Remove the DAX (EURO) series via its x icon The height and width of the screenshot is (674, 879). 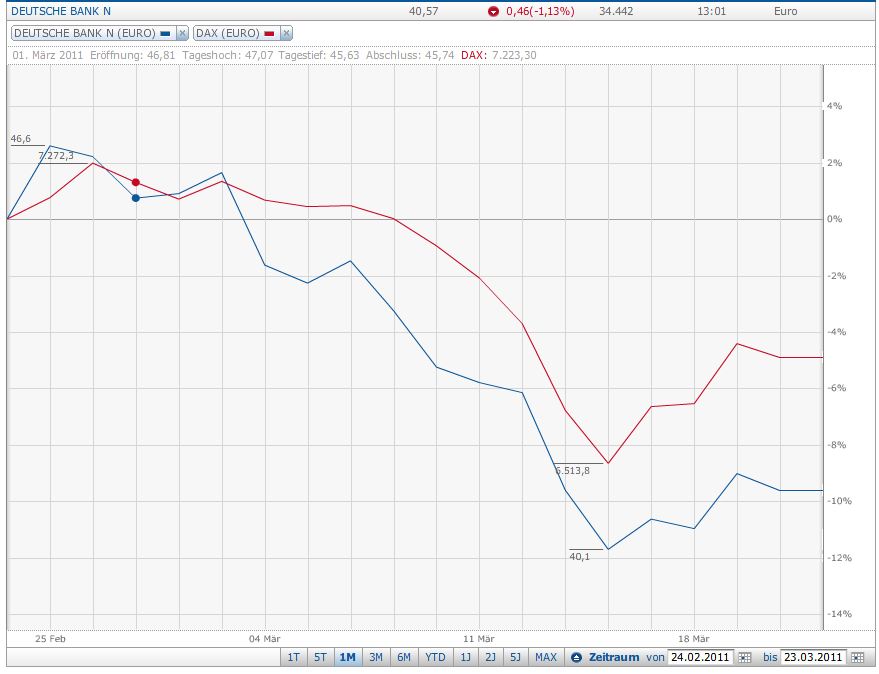(285, 32)
